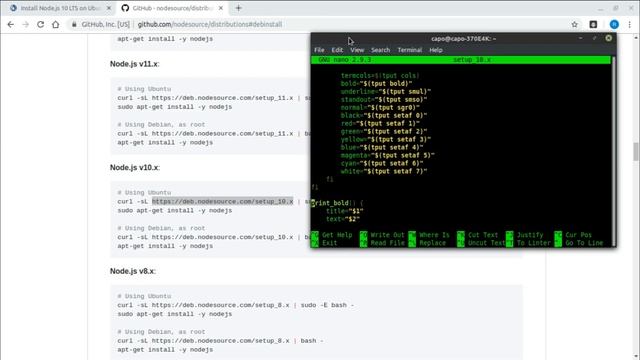
Task: Open the Terminal menu
Action: click(409, 50)
